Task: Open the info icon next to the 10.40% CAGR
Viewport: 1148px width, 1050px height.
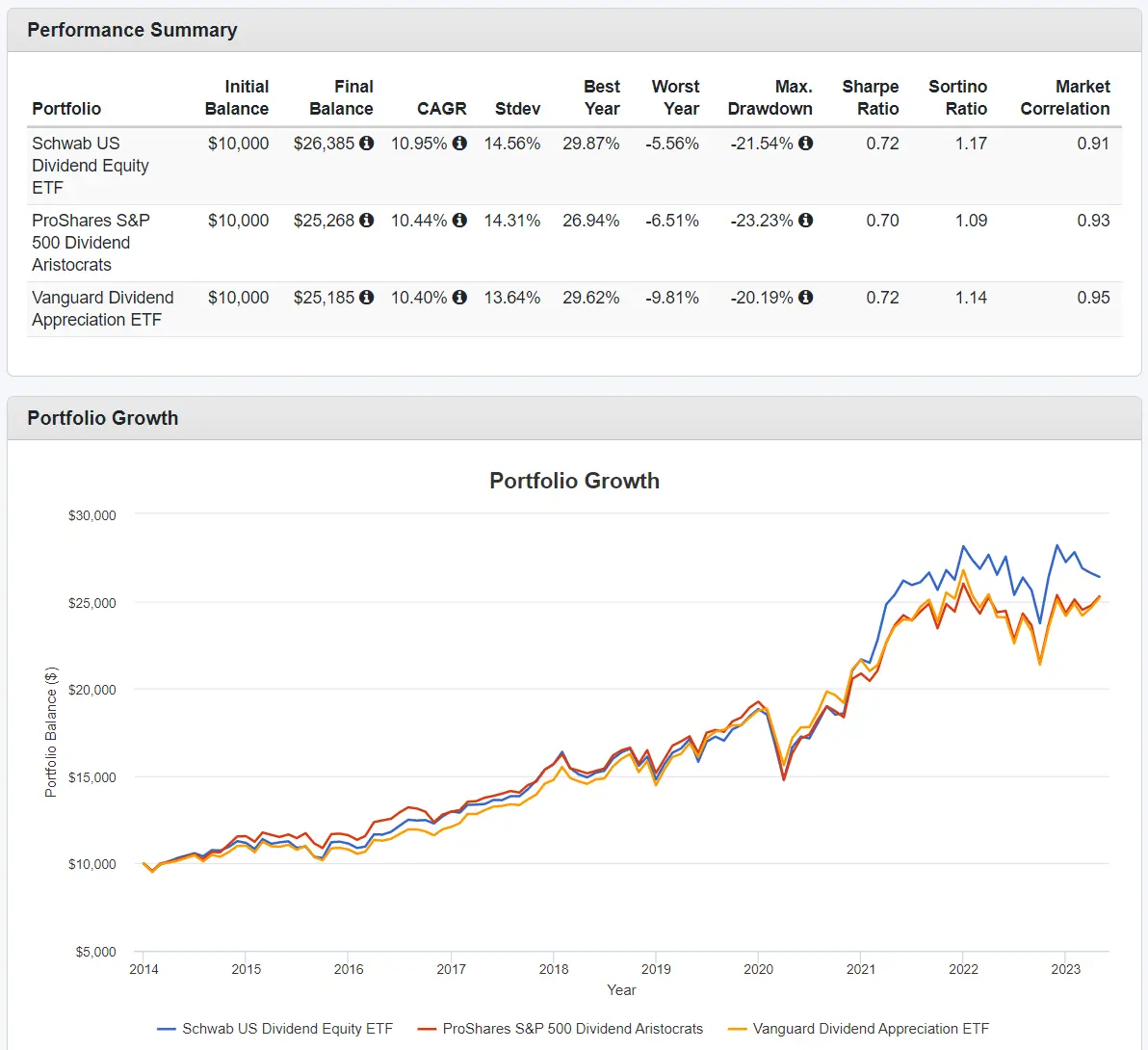Action: pyautogui.click(x=459, y=297)
